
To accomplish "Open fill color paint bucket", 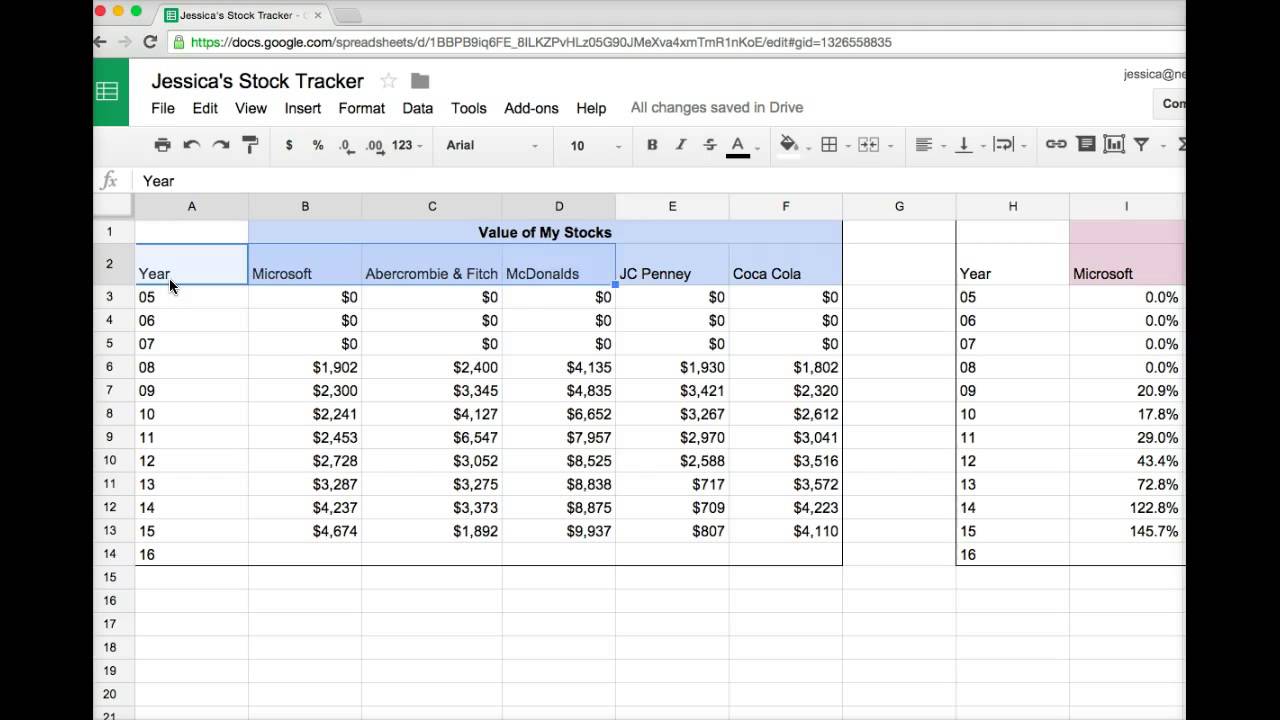I will tap(789, 145).
